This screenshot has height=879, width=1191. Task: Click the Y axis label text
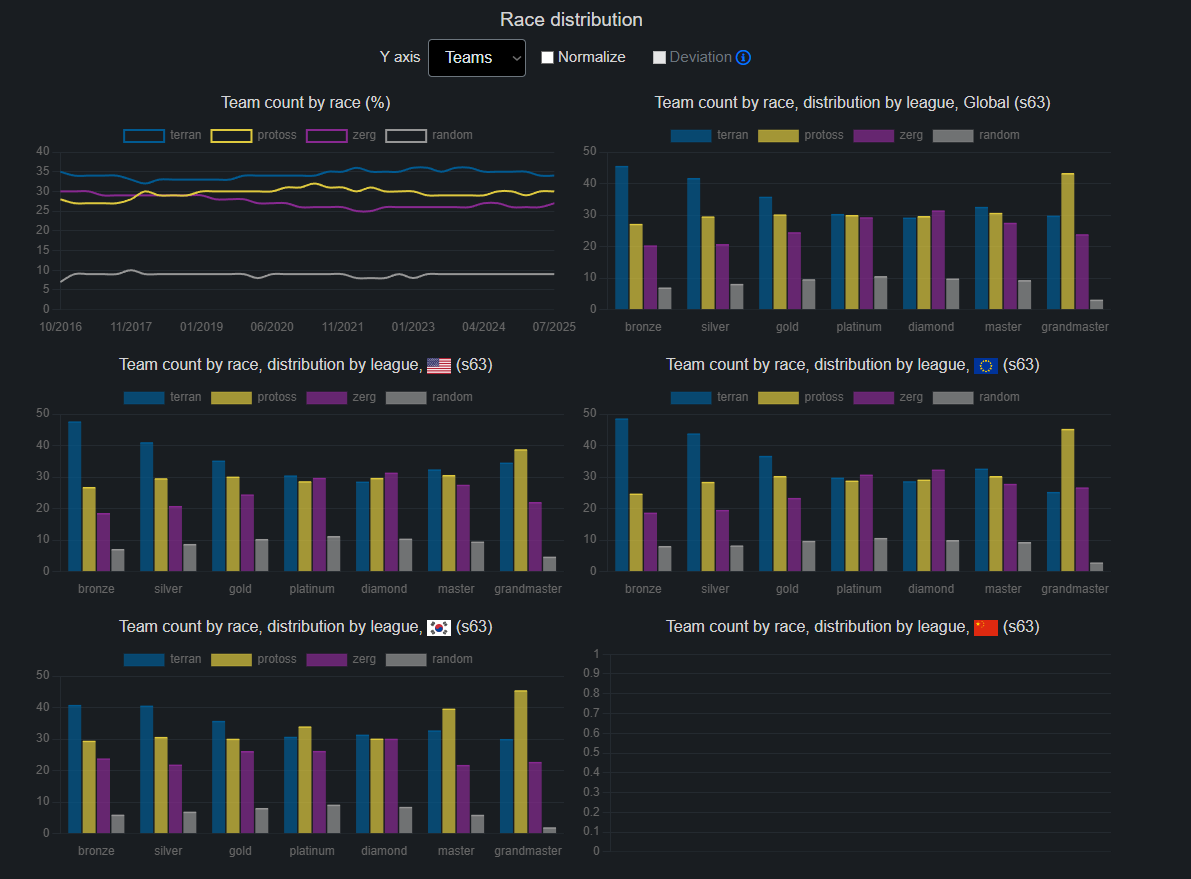(x=400, y=57)
